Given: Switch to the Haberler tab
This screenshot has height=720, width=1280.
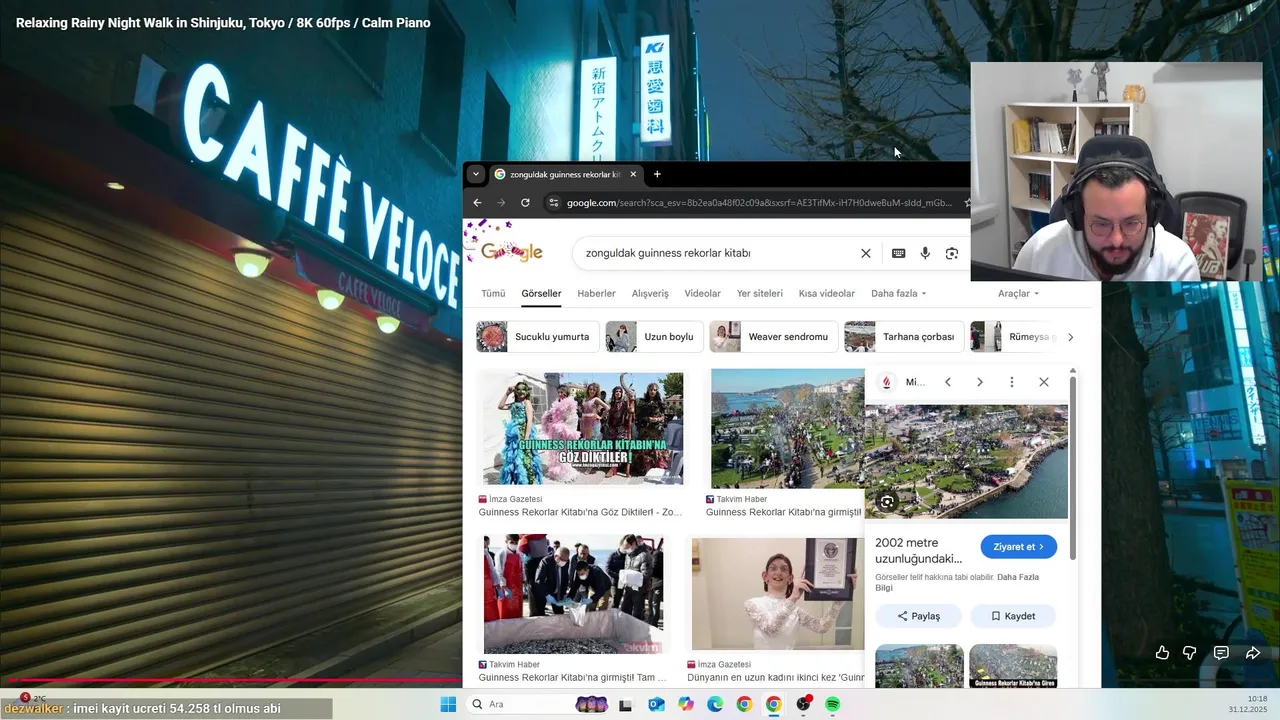Looking at the screenshot, I should pyautogui.click(x=596, y=293).
